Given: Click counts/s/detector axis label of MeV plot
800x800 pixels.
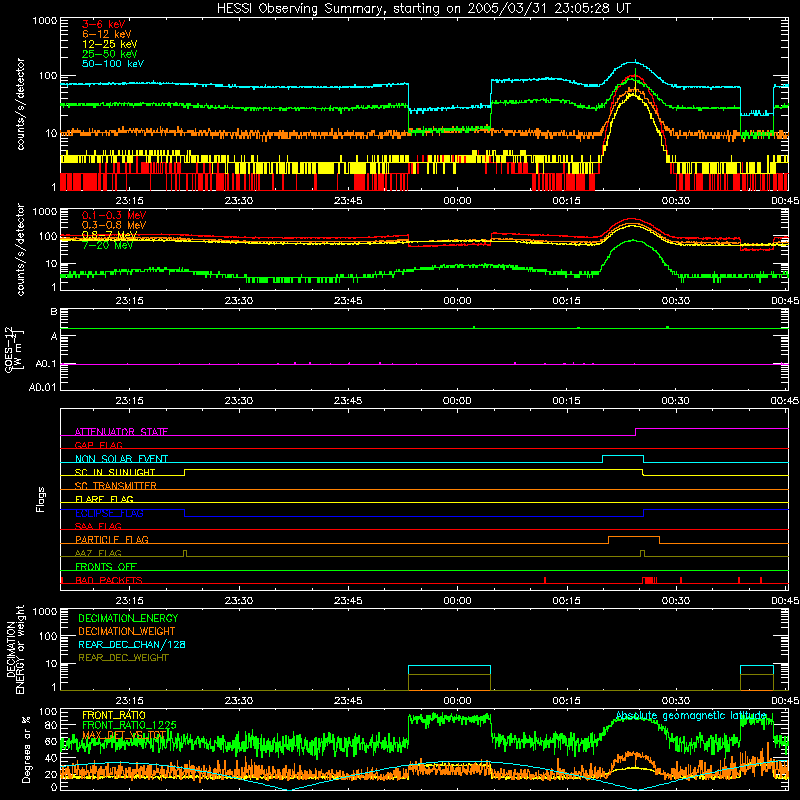Looking at the screenshot, I should coord(20,249).
